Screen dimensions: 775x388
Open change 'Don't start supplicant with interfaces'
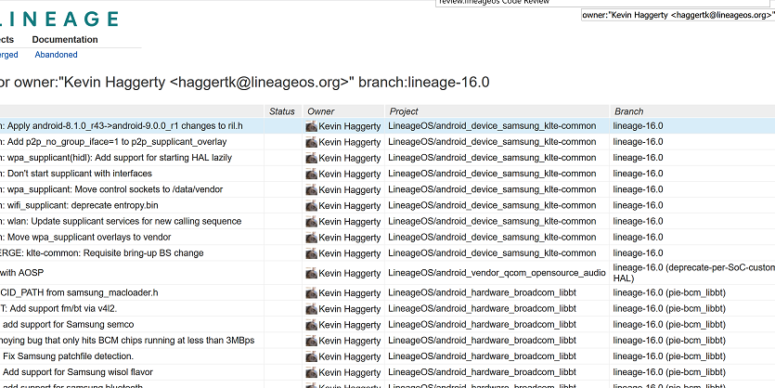coord(80,173)
